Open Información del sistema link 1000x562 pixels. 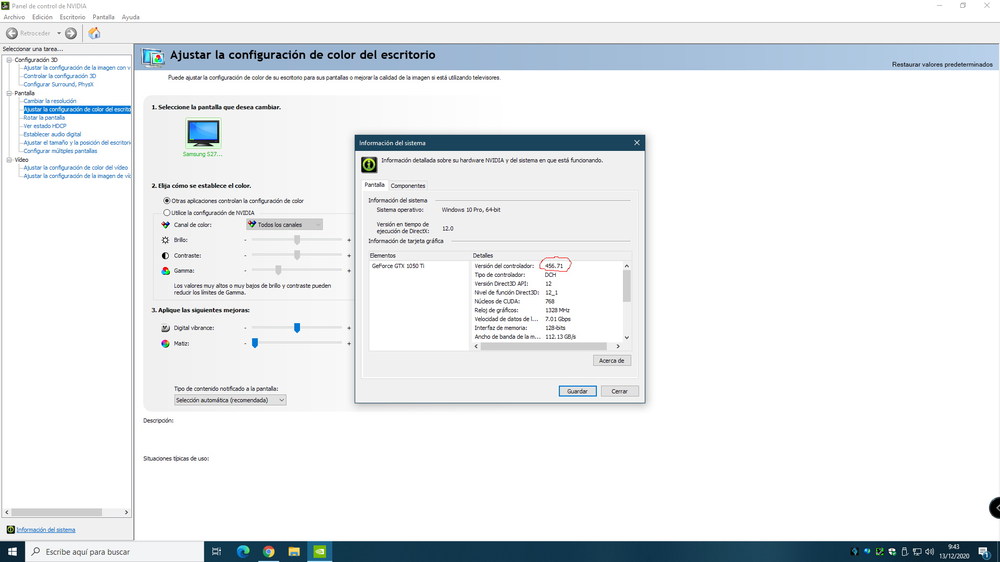tap(46, 529)
